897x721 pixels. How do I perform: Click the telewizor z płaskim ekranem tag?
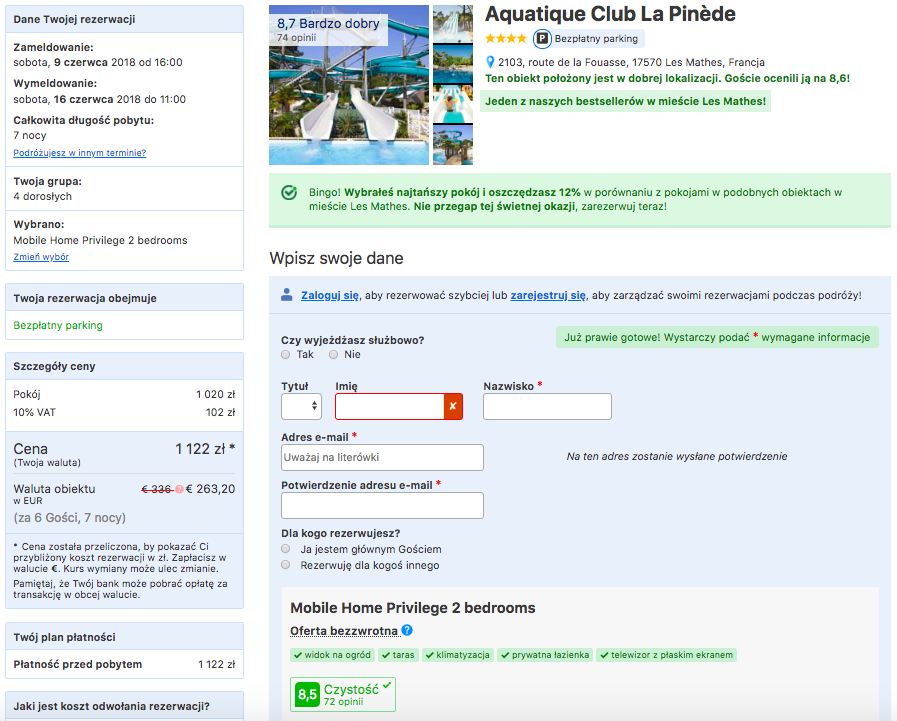coord(666,655)
